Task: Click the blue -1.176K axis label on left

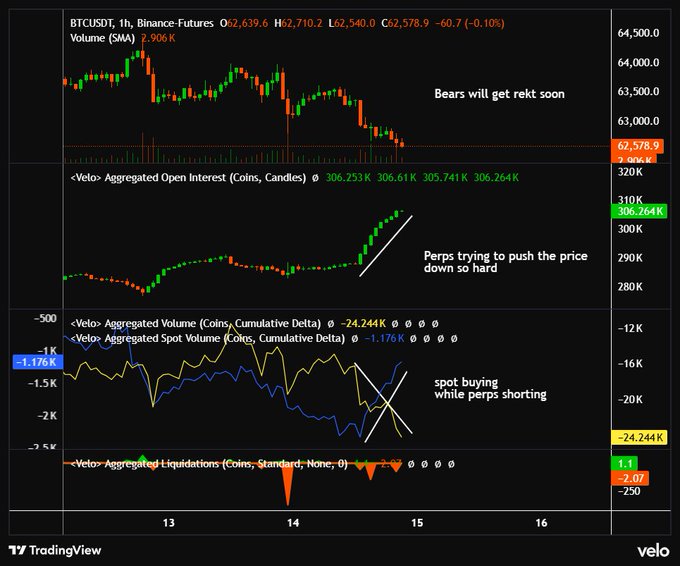Action: (38, 362)
